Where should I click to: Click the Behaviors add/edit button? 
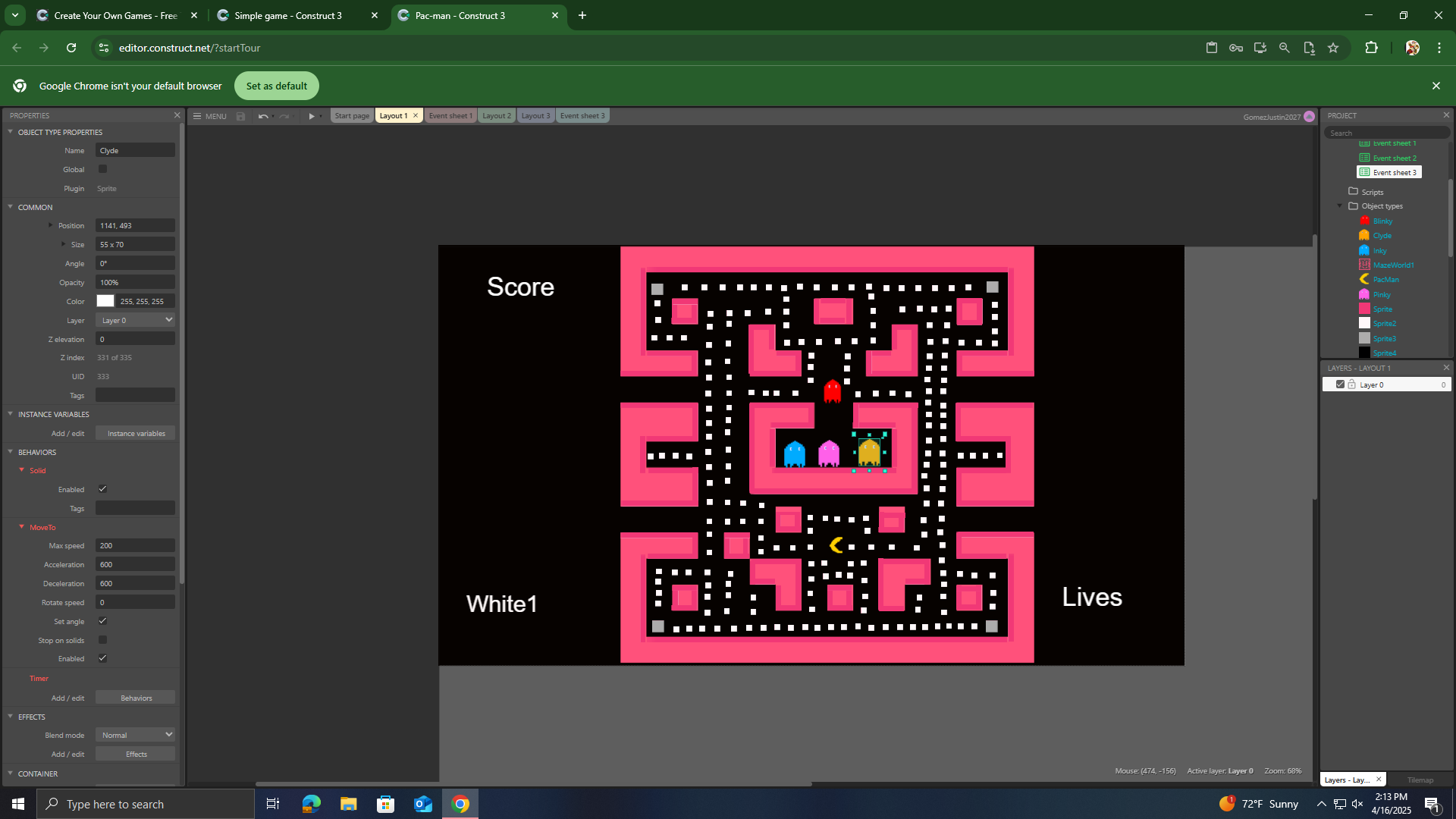(x=136, y=698)
